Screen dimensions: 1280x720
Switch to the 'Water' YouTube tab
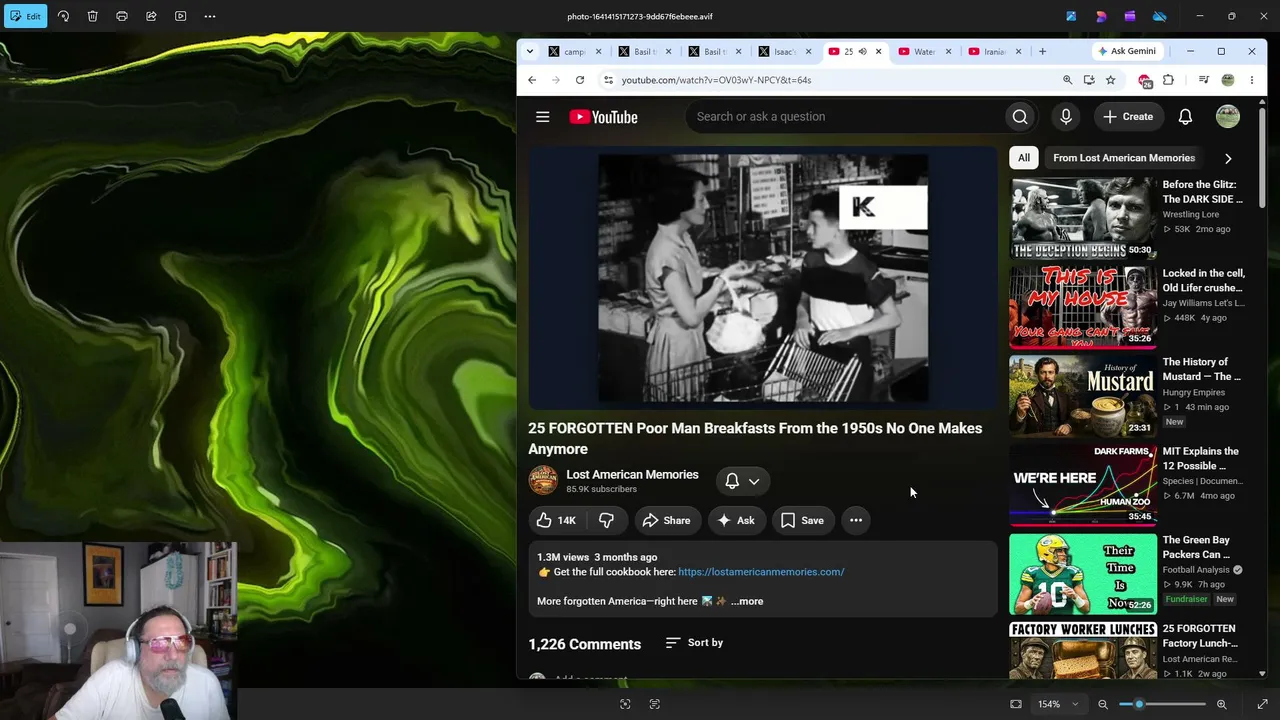925,51
